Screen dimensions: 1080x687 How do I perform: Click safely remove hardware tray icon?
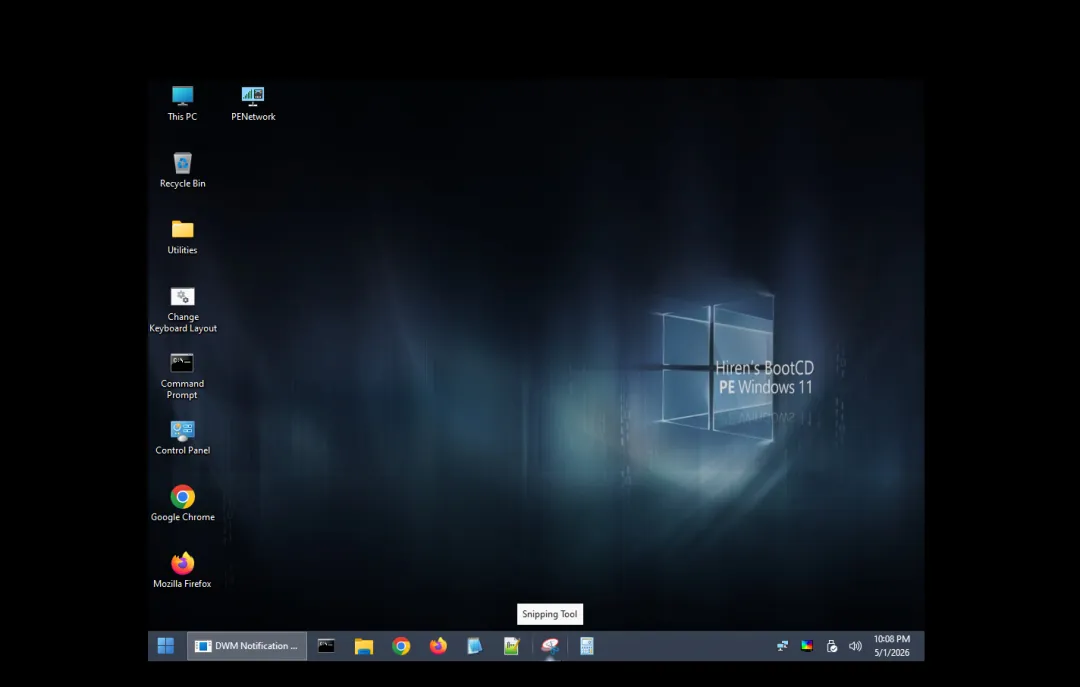pos(831,646)
